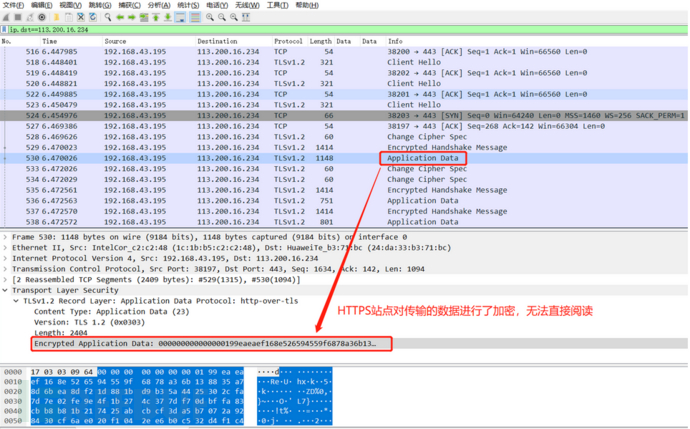Open the 统计(S) menu
This screenshot has width=690, height=429.
(x=188, y=5)
